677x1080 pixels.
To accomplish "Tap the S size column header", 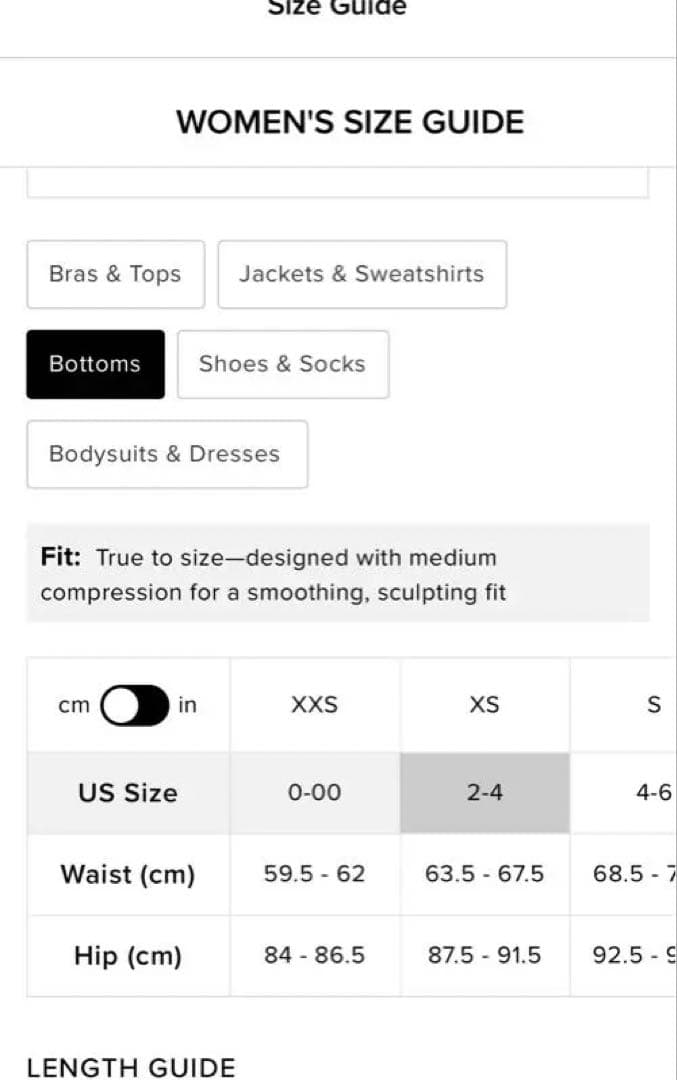I will click(654, 706).
